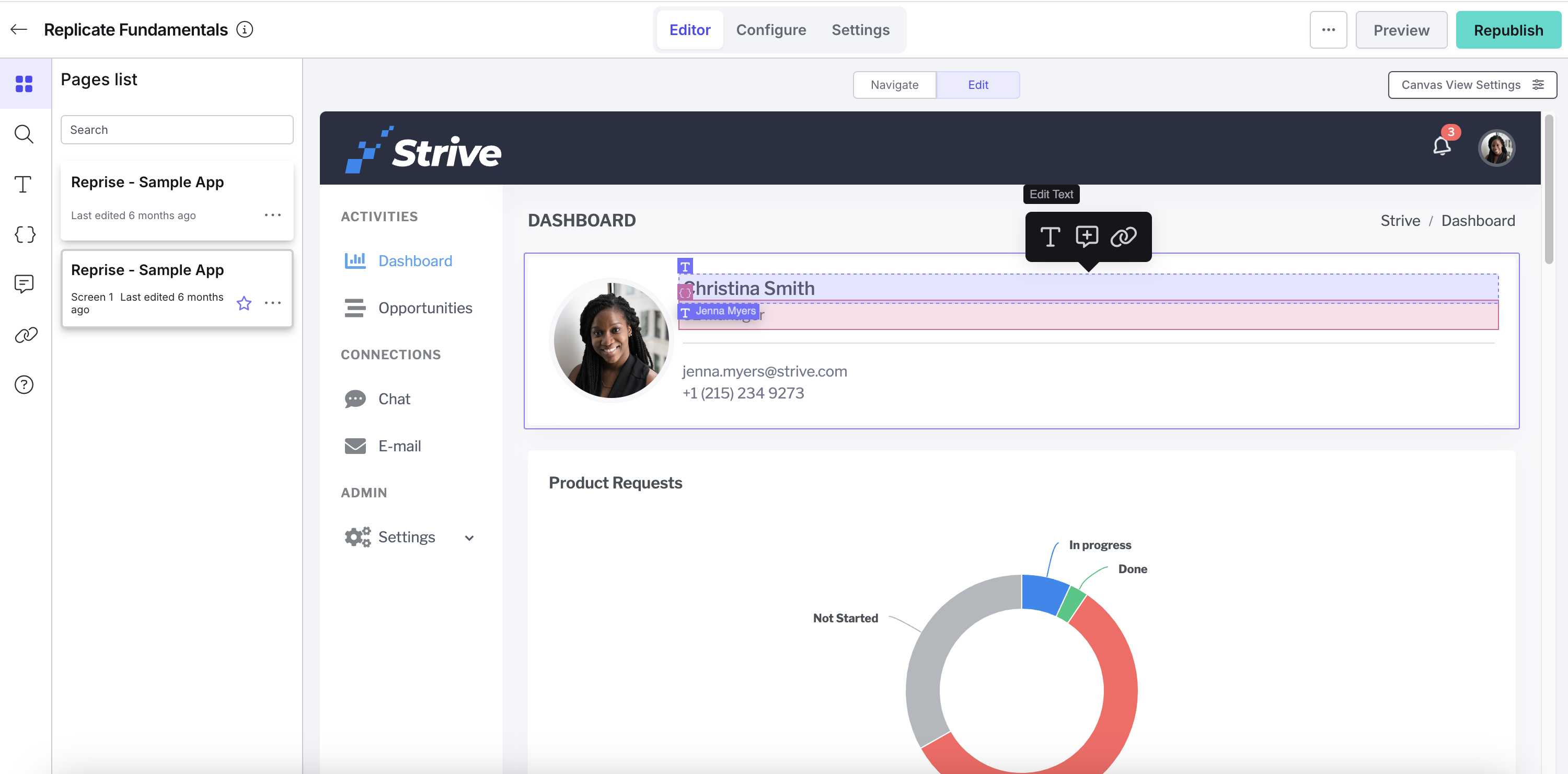Open the comments panel icon in sidebar
This screenshot has width=1568, height=774.
pyautogui.click(x=24, y=284)
